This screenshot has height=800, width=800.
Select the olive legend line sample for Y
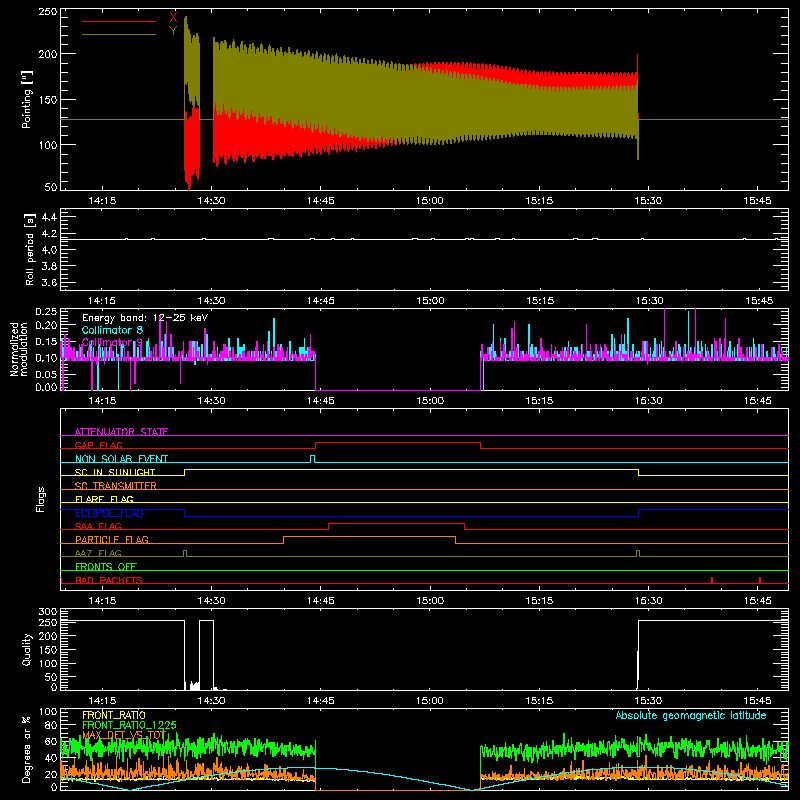tap(119, 35)
